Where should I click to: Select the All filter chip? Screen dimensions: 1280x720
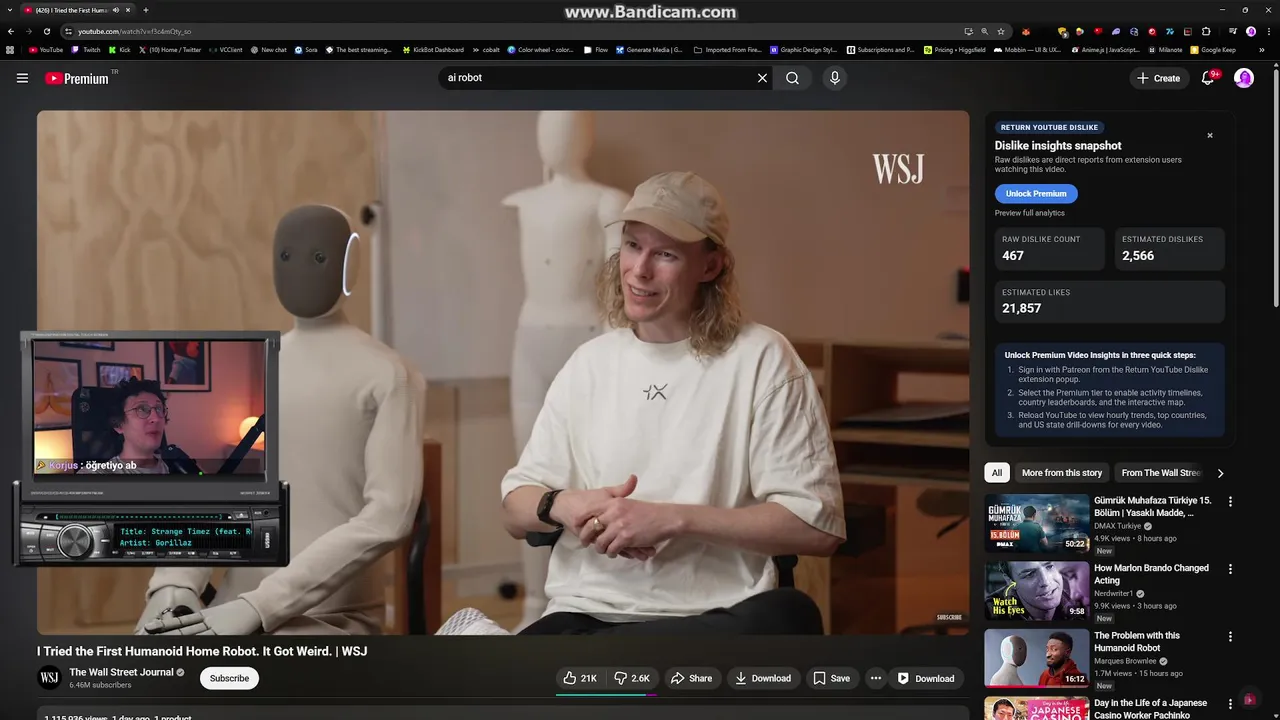point(996,473)
